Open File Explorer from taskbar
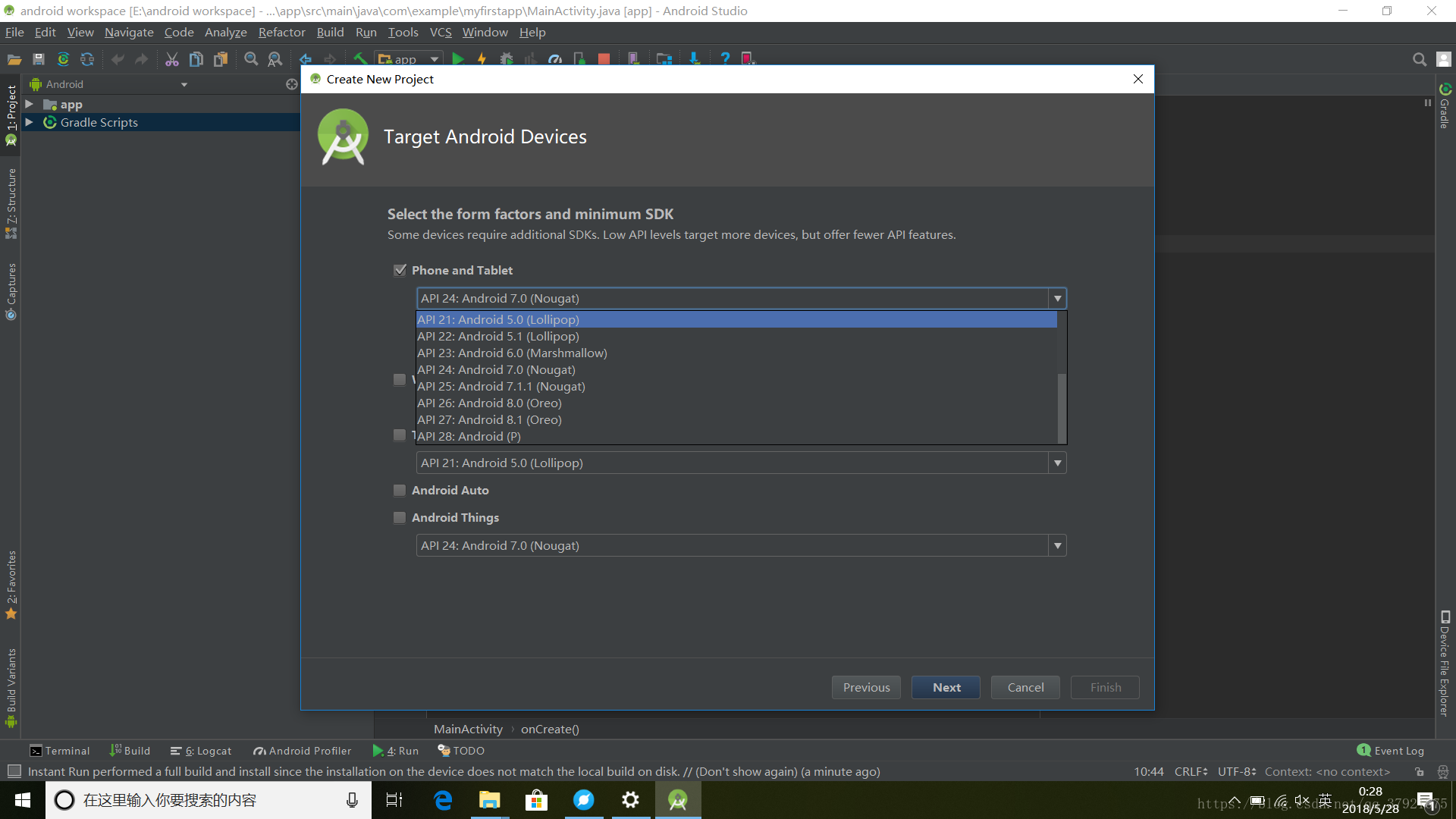 tap(489, 800)
